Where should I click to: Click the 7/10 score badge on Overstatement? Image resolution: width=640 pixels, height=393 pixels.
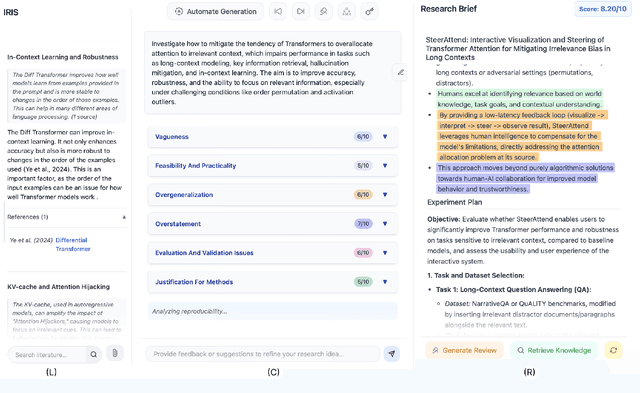tap(363, 224)
